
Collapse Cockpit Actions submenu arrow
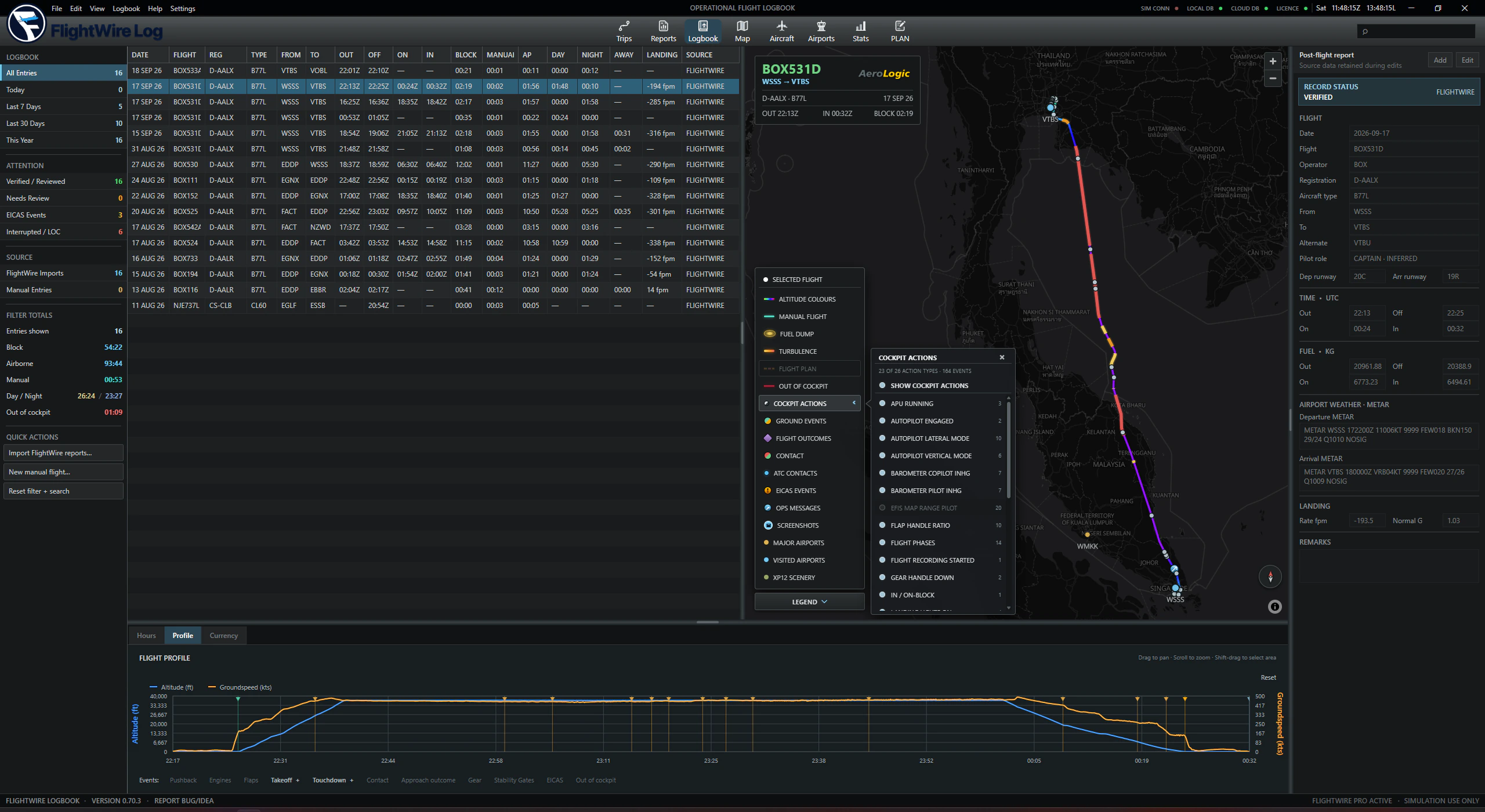tap(854, 403)
